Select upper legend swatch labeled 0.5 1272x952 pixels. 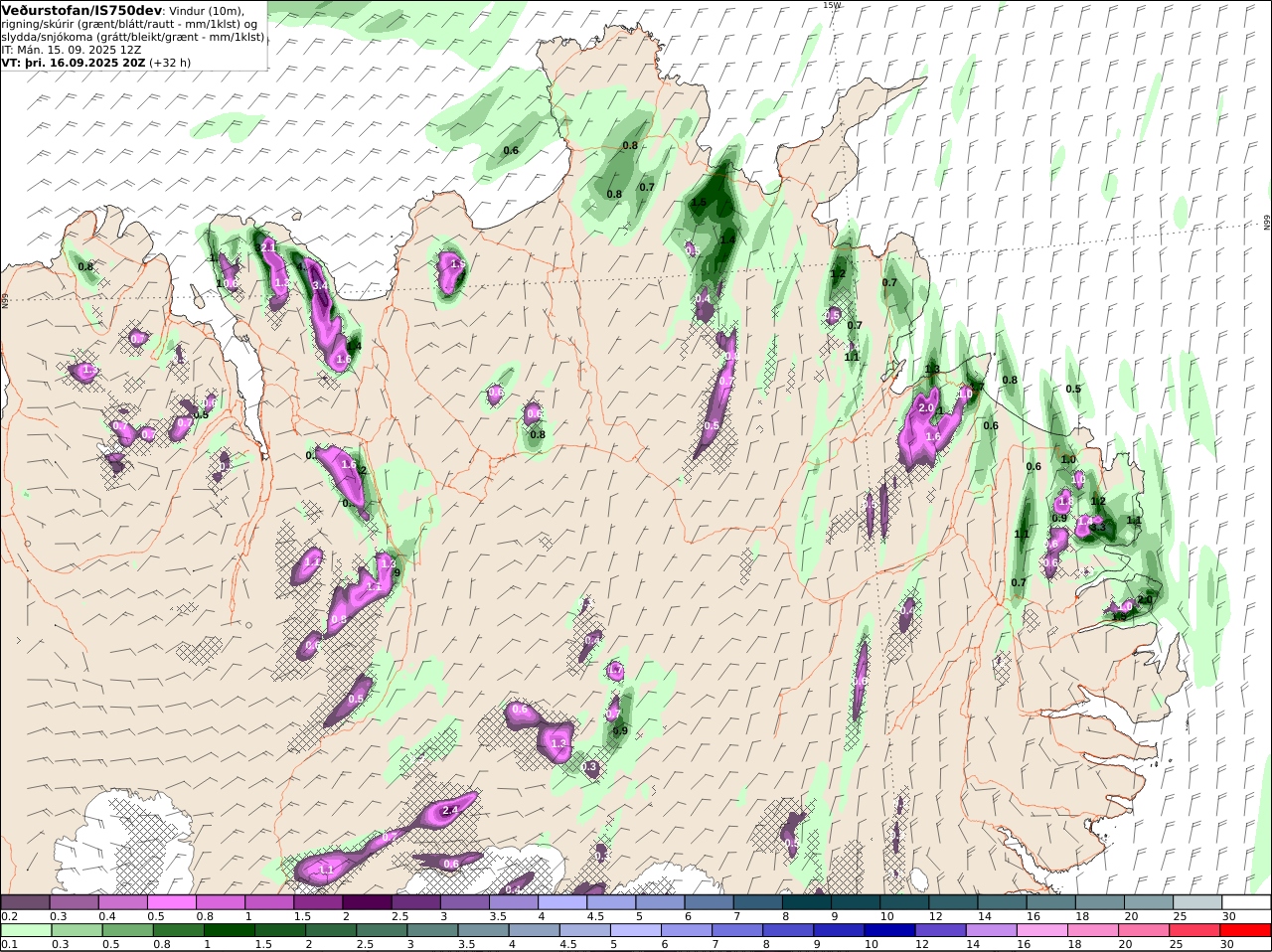point(172,901)
